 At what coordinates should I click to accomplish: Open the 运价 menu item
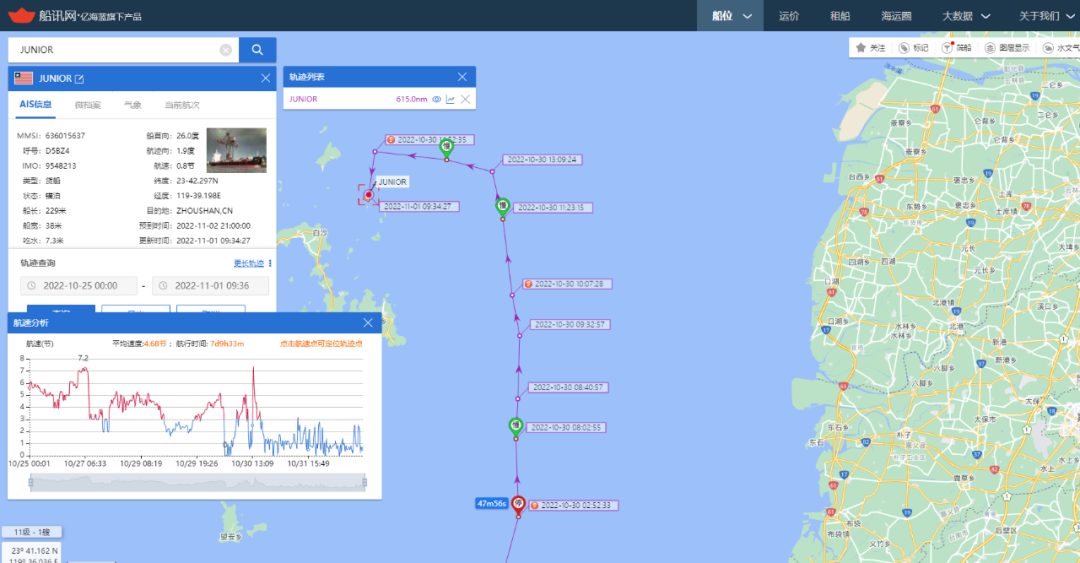tap(789, 15)
